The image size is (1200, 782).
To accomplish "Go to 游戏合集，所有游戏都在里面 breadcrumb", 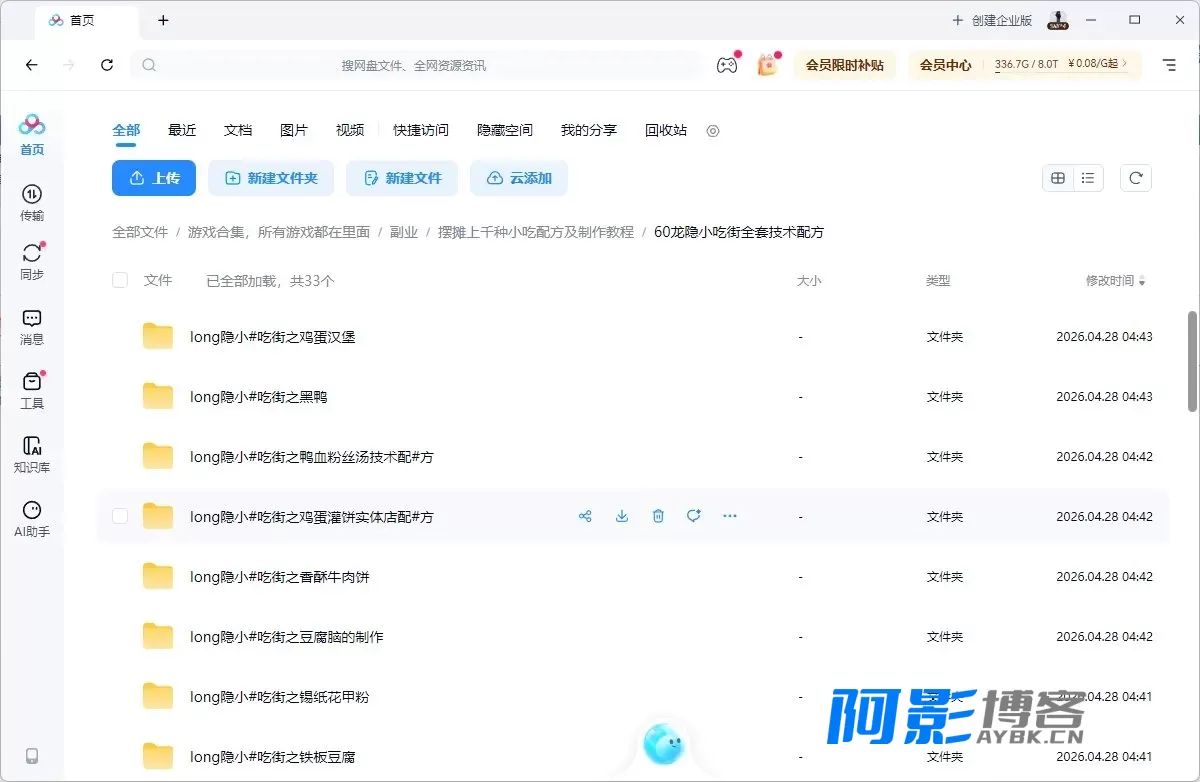I will pos(279,232).
